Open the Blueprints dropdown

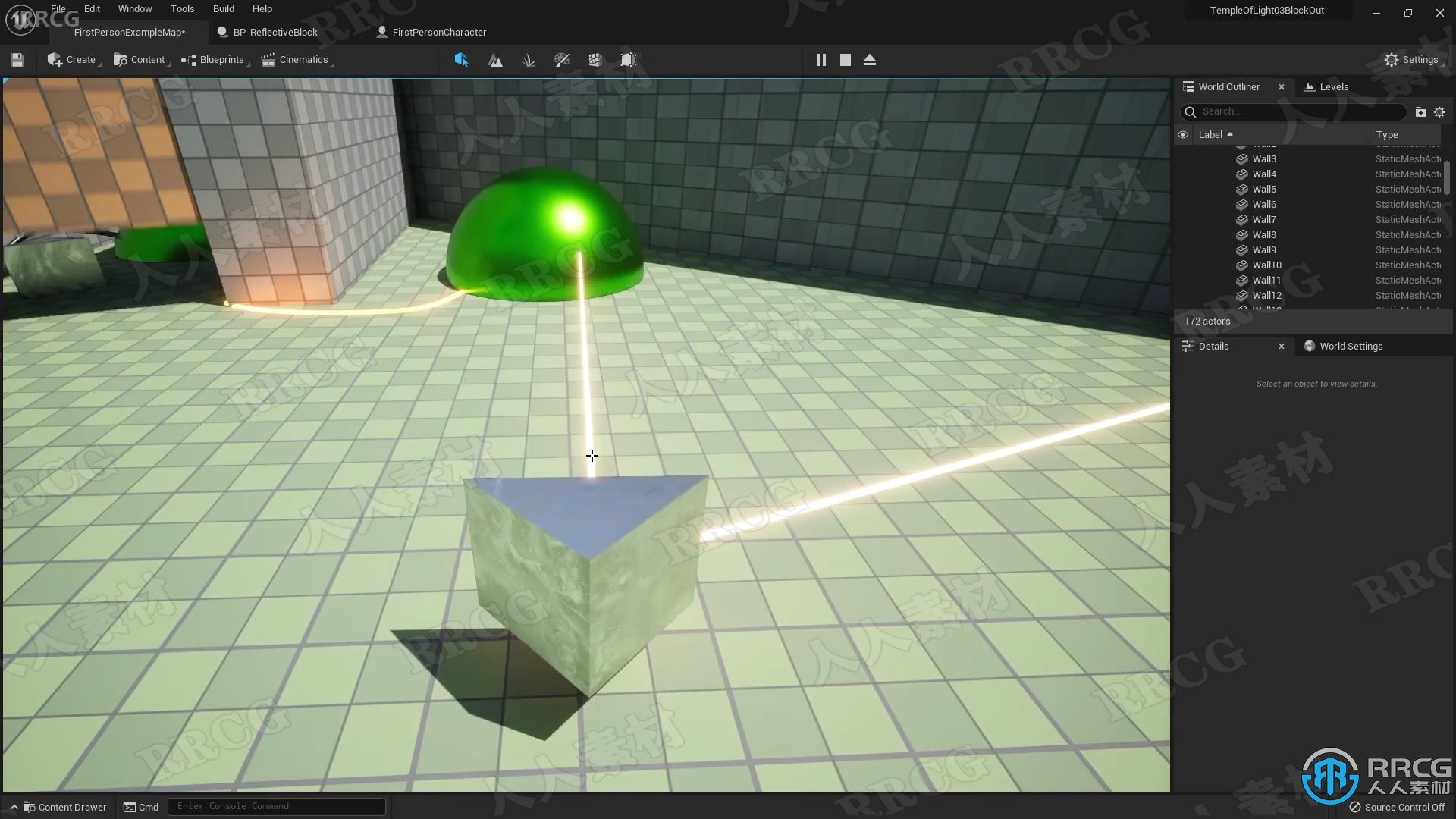[x=215, y=60]
